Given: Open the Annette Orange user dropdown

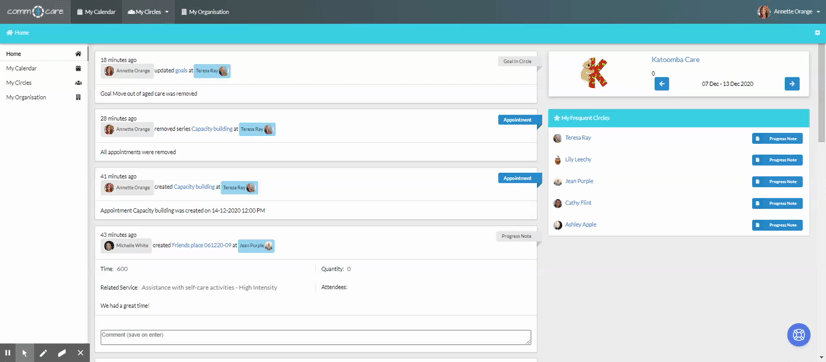Looking at the screenshot, I should click(x=789, y=12).
